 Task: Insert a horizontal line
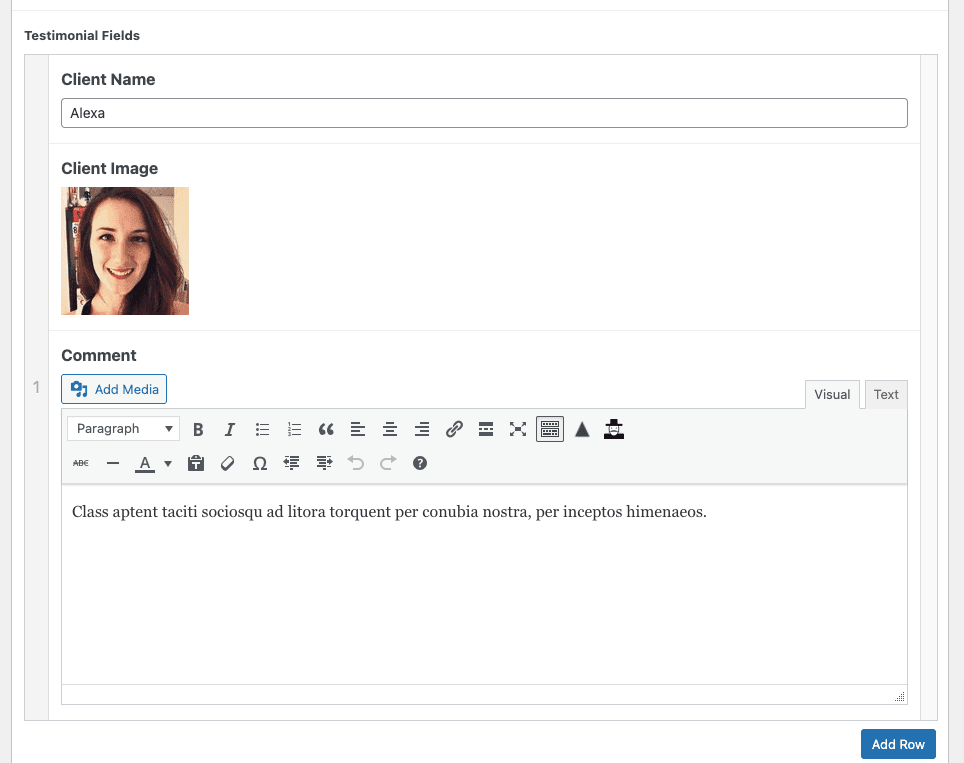coord(113,463)
